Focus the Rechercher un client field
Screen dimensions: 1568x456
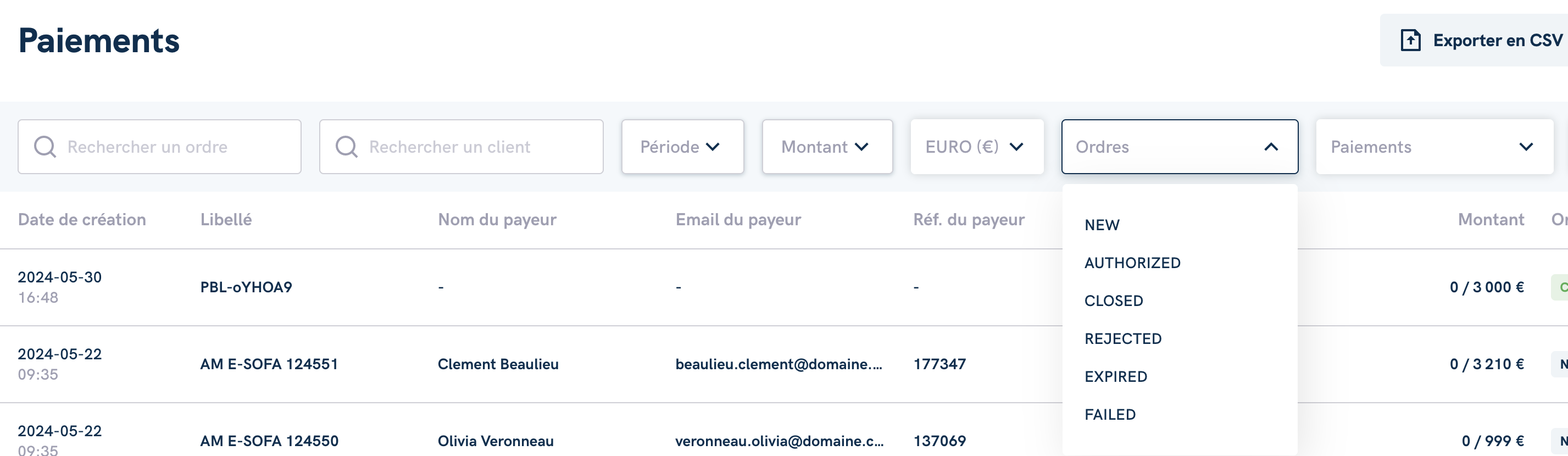tap(461, 147)
